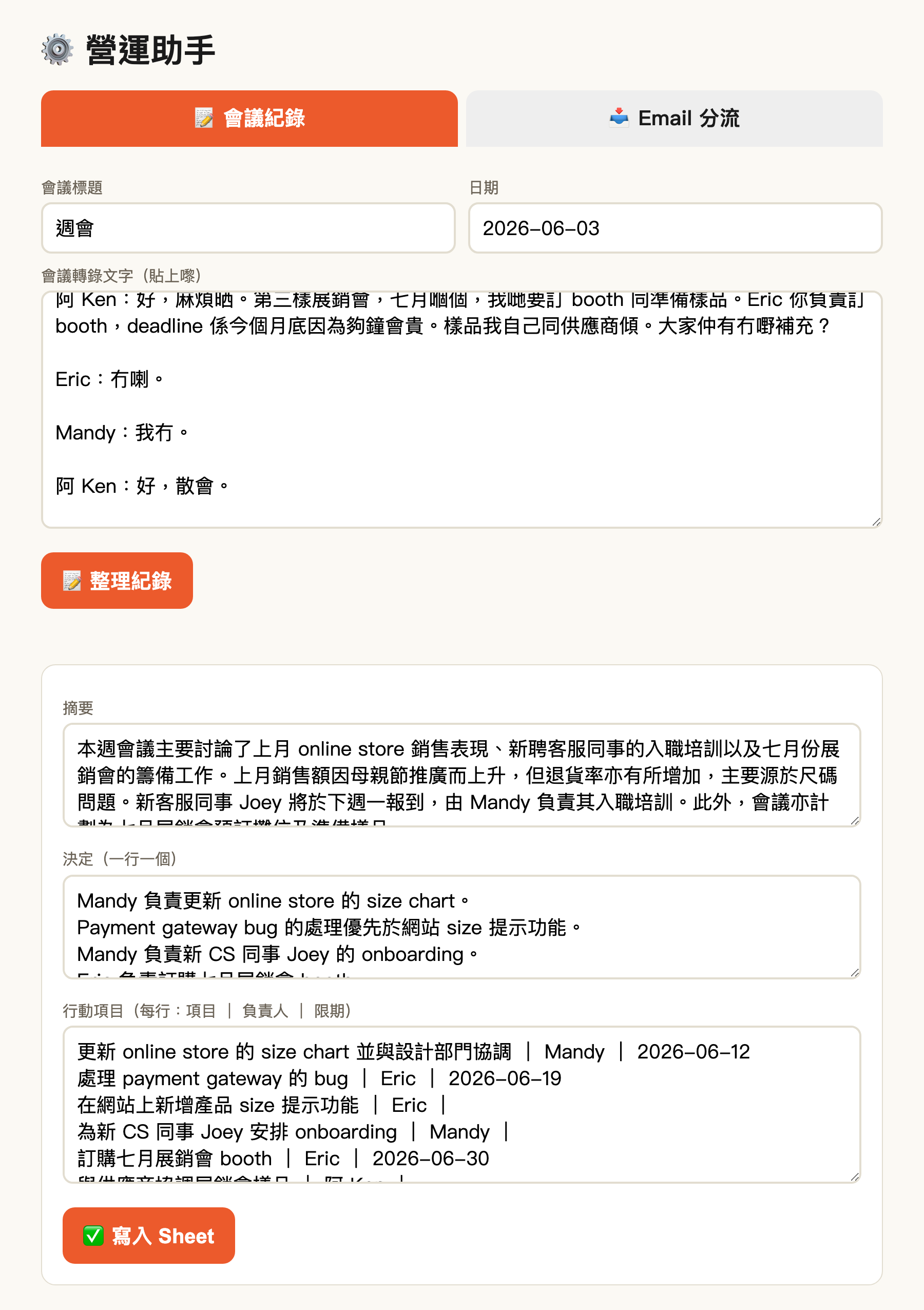Image resolution: width=924 pixels, height=1310 pixels.
Task: Click inside the 會議轉錄文字 transcript box
Action: point(461,409)
